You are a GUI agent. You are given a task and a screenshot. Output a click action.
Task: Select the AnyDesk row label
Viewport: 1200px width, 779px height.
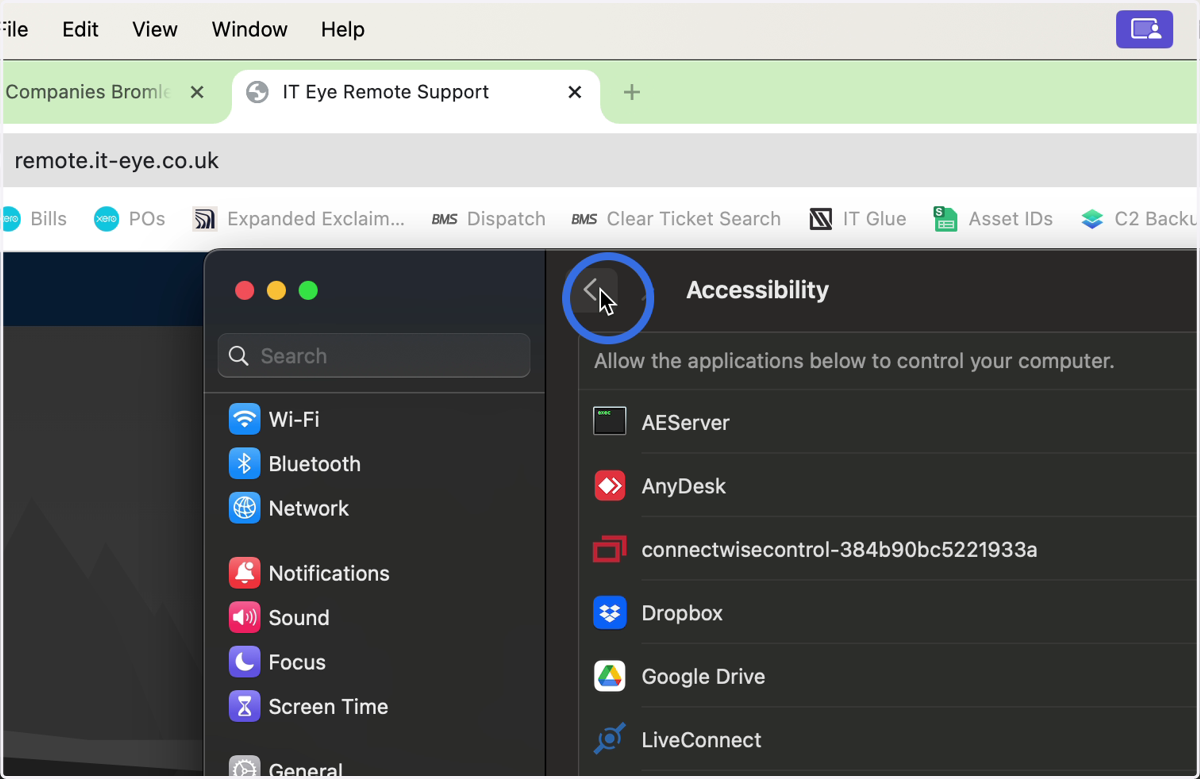click(683, 486)
